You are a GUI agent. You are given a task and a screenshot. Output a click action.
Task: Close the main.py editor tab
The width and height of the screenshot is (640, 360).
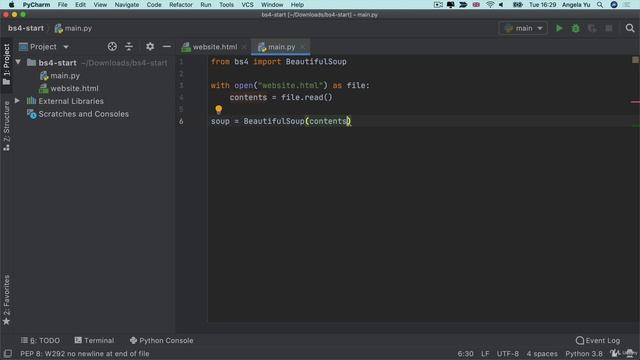[302, 47]
